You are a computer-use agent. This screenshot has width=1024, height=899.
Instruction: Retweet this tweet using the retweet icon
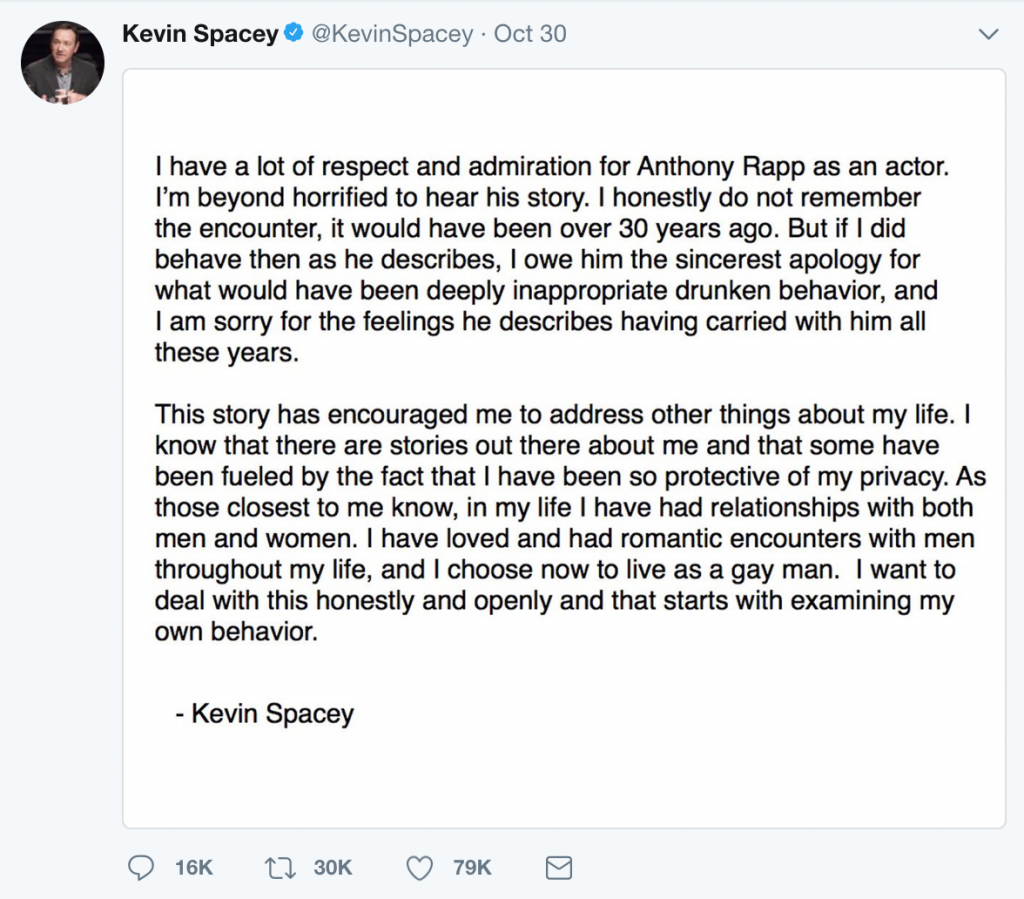(x=280, y=868)
